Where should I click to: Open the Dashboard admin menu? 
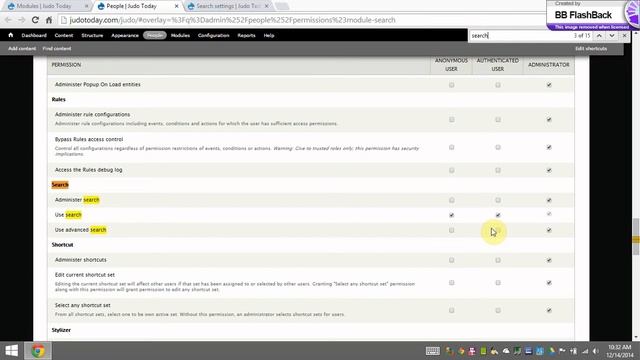coord(34,36)
